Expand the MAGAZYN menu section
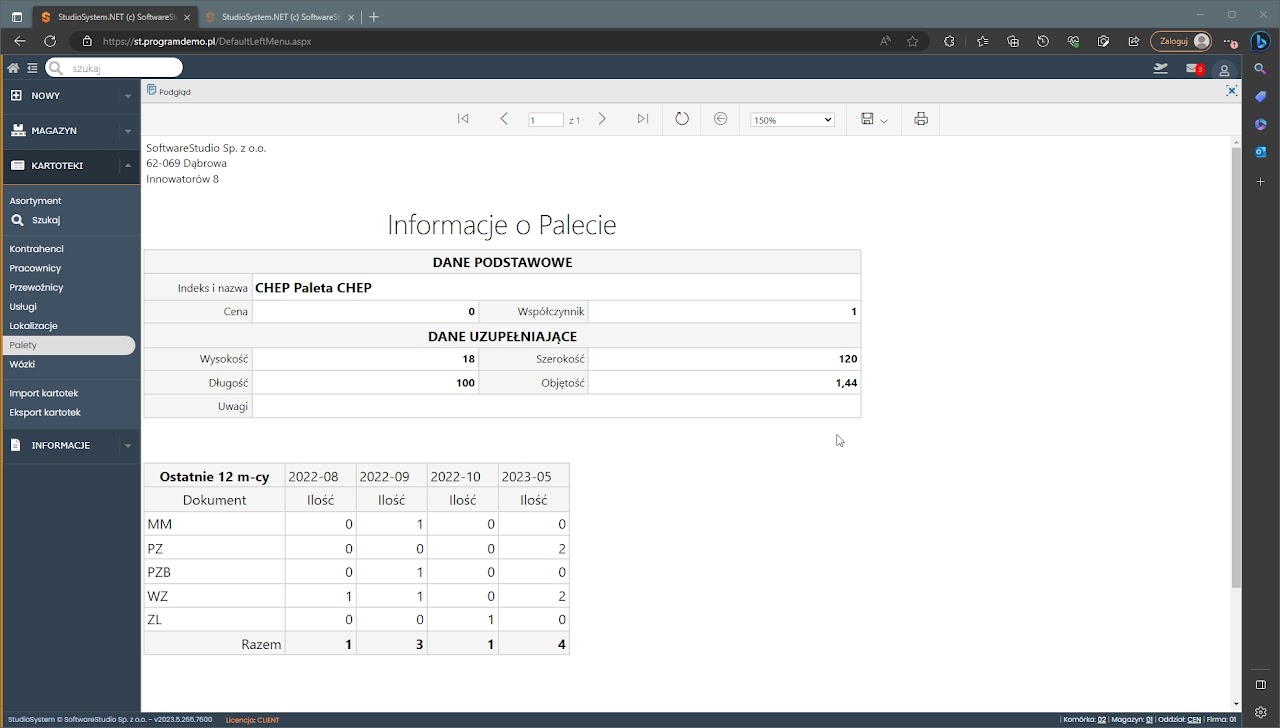 tap(70, 131)
